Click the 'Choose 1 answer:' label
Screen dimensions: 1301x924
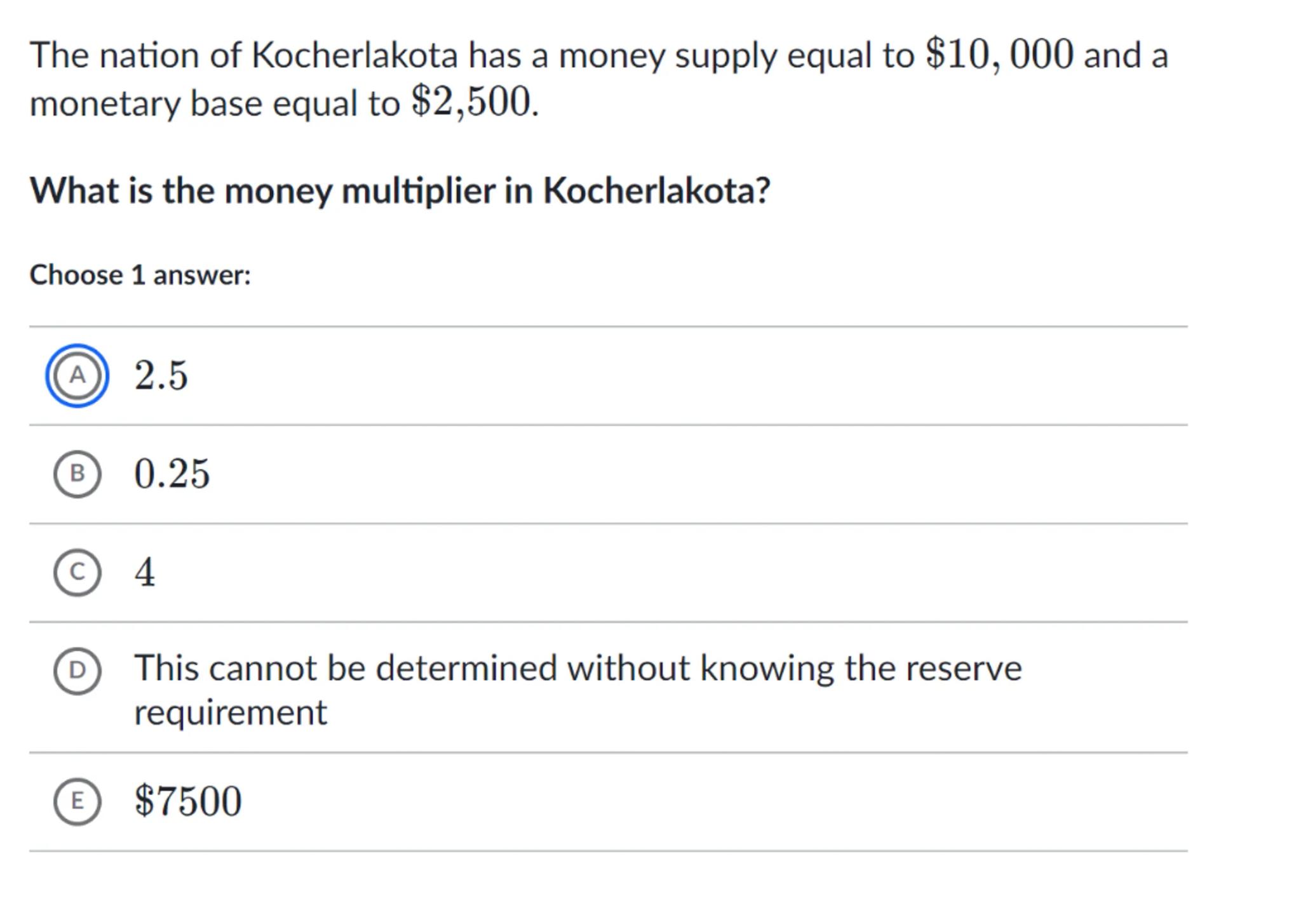pyautogui.click(x=140, y=276)
